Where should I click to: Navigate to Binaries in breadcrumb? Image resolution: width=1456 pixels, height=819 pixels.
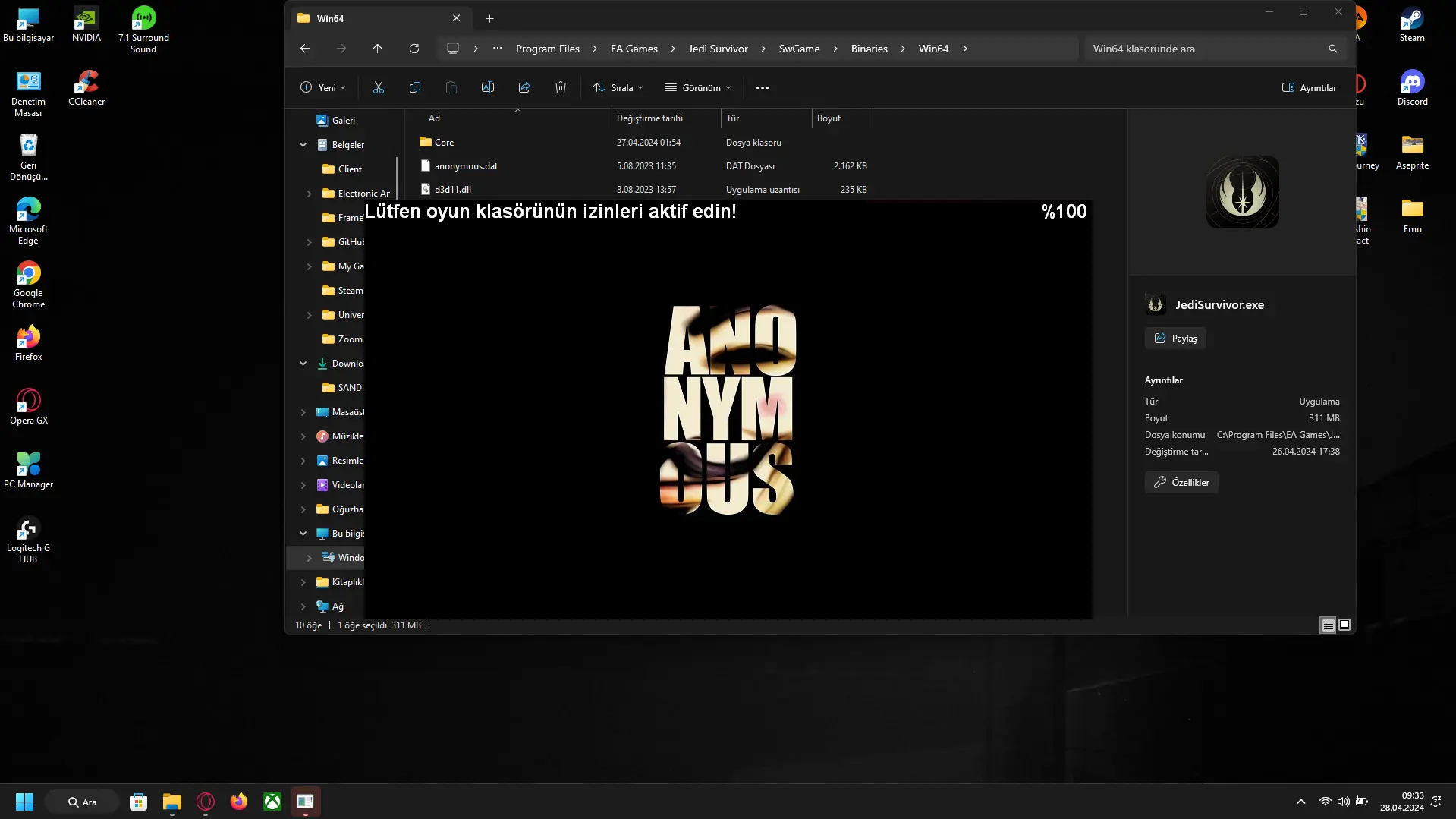click(x=870, y=49)
